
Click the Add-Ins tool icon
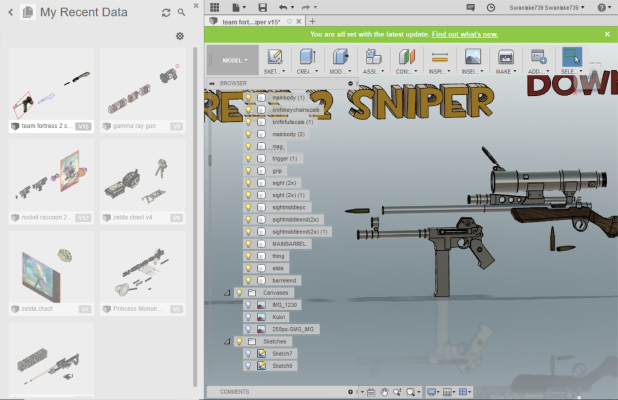coord(538,57)
